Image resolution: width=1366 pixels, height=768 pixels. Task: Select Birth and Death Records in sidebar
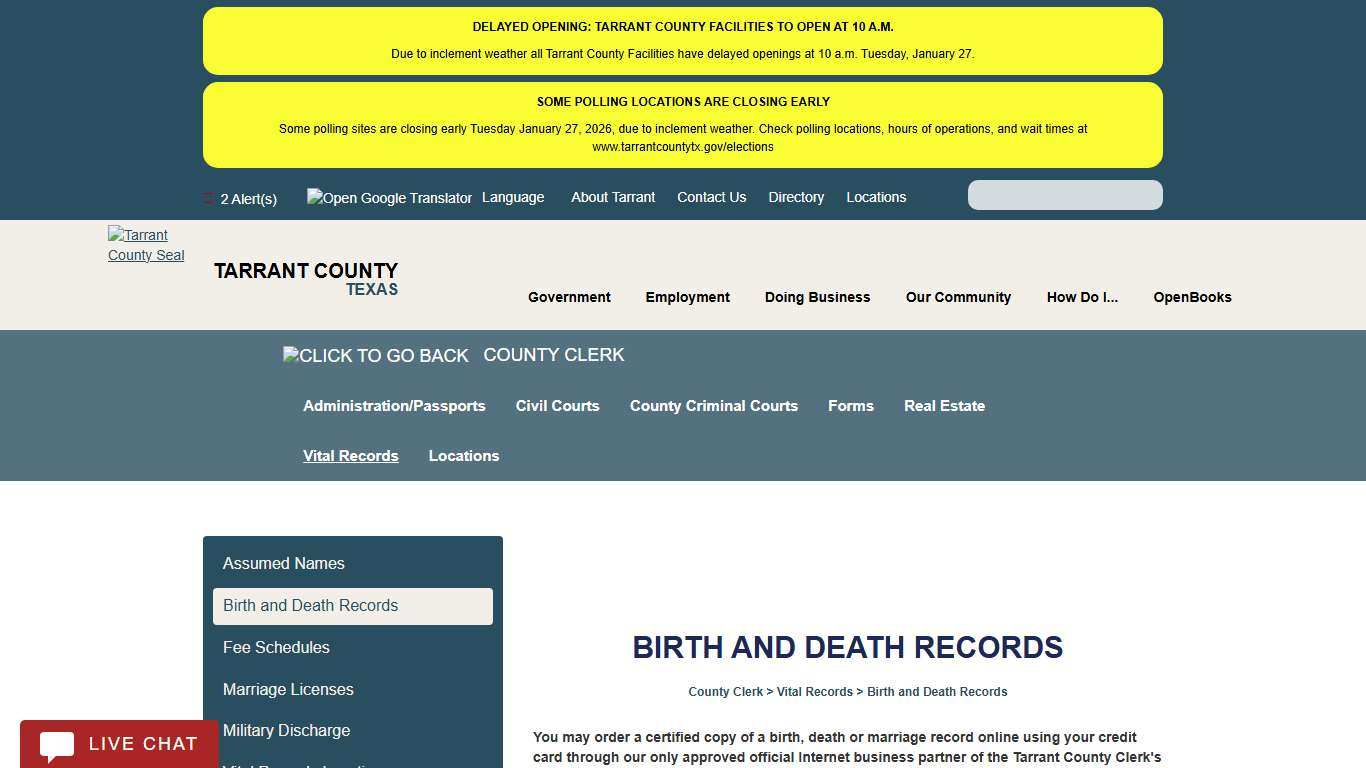tap(310, 605)
